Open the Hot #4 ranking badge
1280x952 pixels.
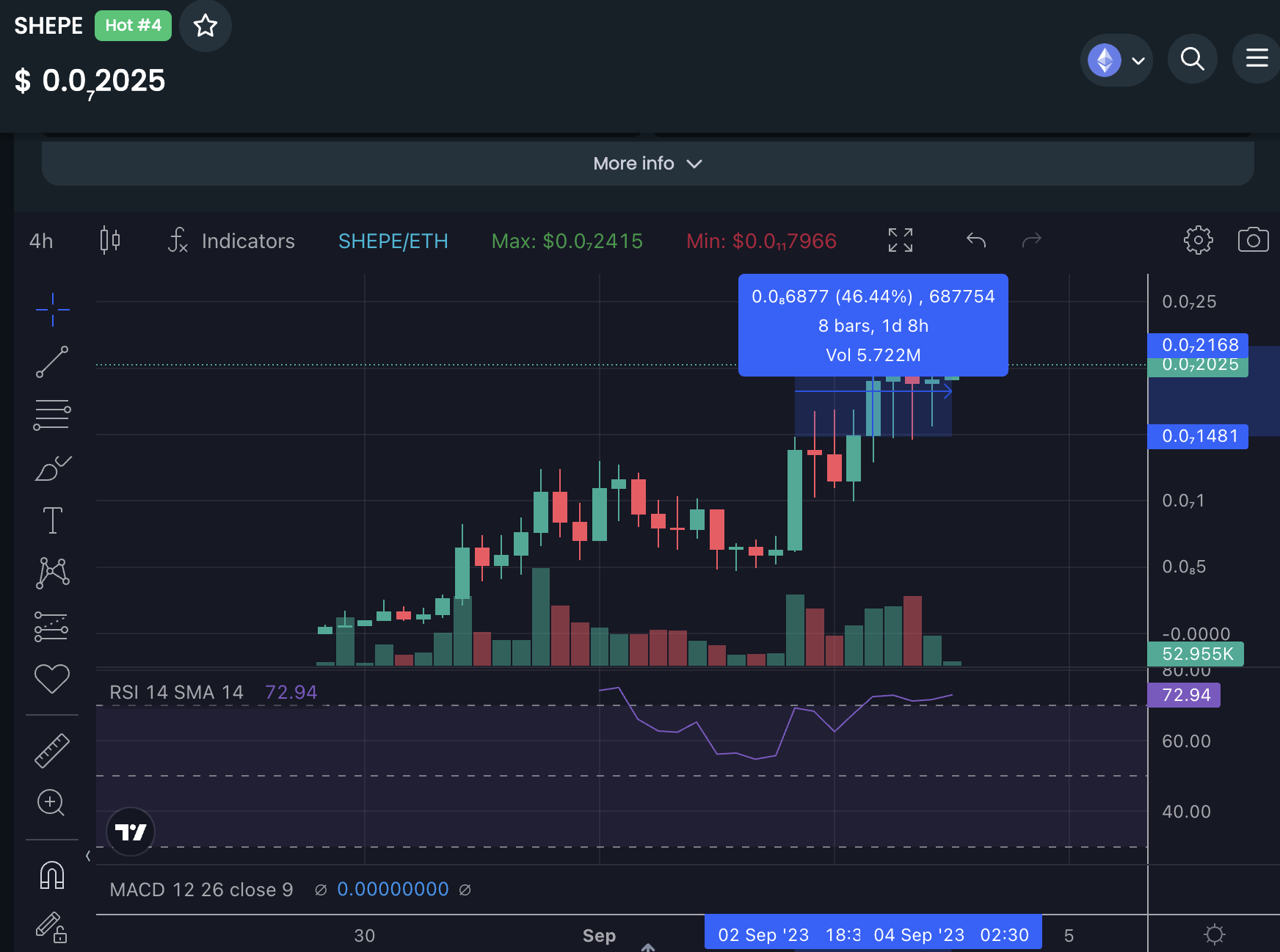click(133, 26)
